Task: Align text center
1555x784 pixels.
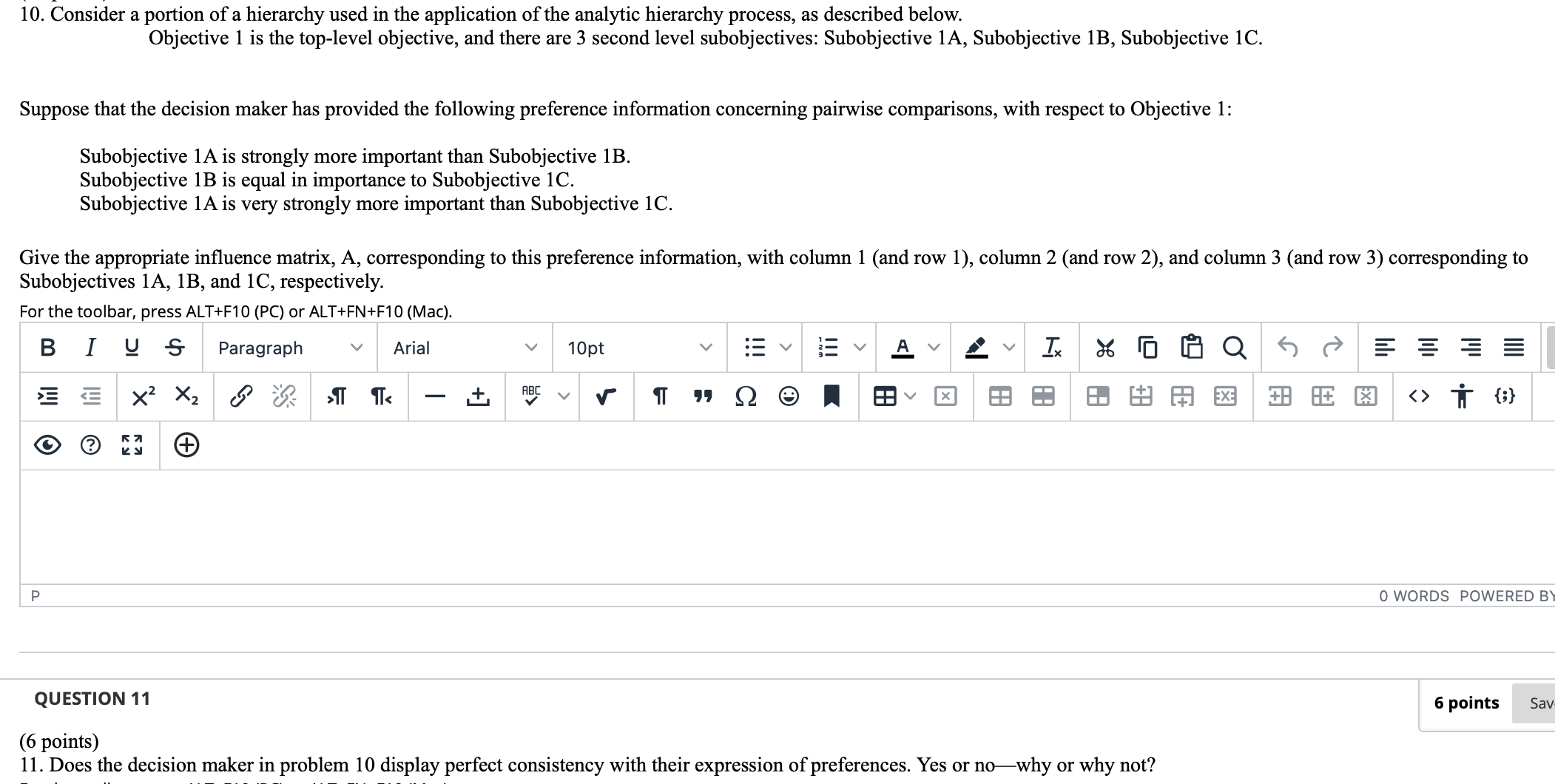Action: coord(1428,348)
